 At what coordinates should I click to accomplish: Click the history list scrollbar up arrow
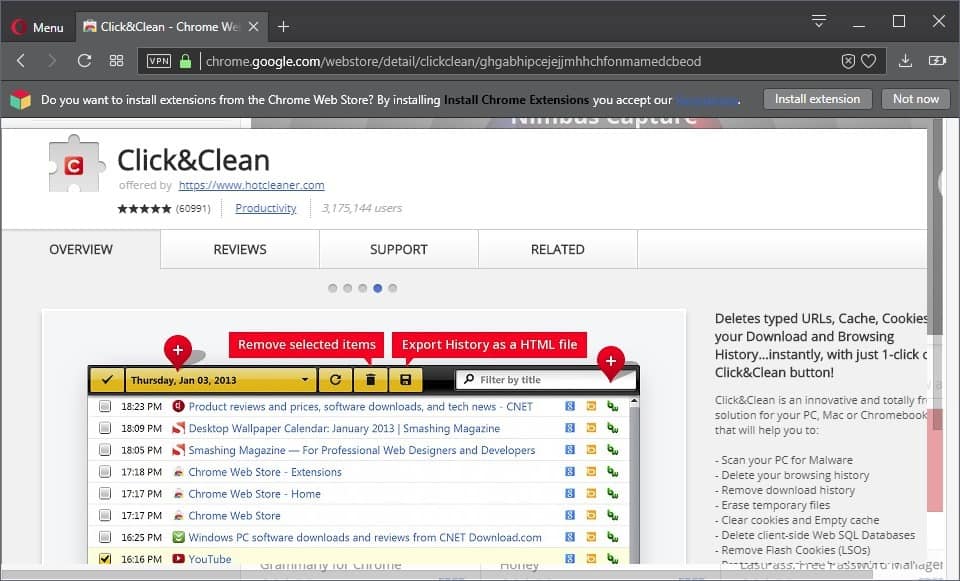coord(634,402)
